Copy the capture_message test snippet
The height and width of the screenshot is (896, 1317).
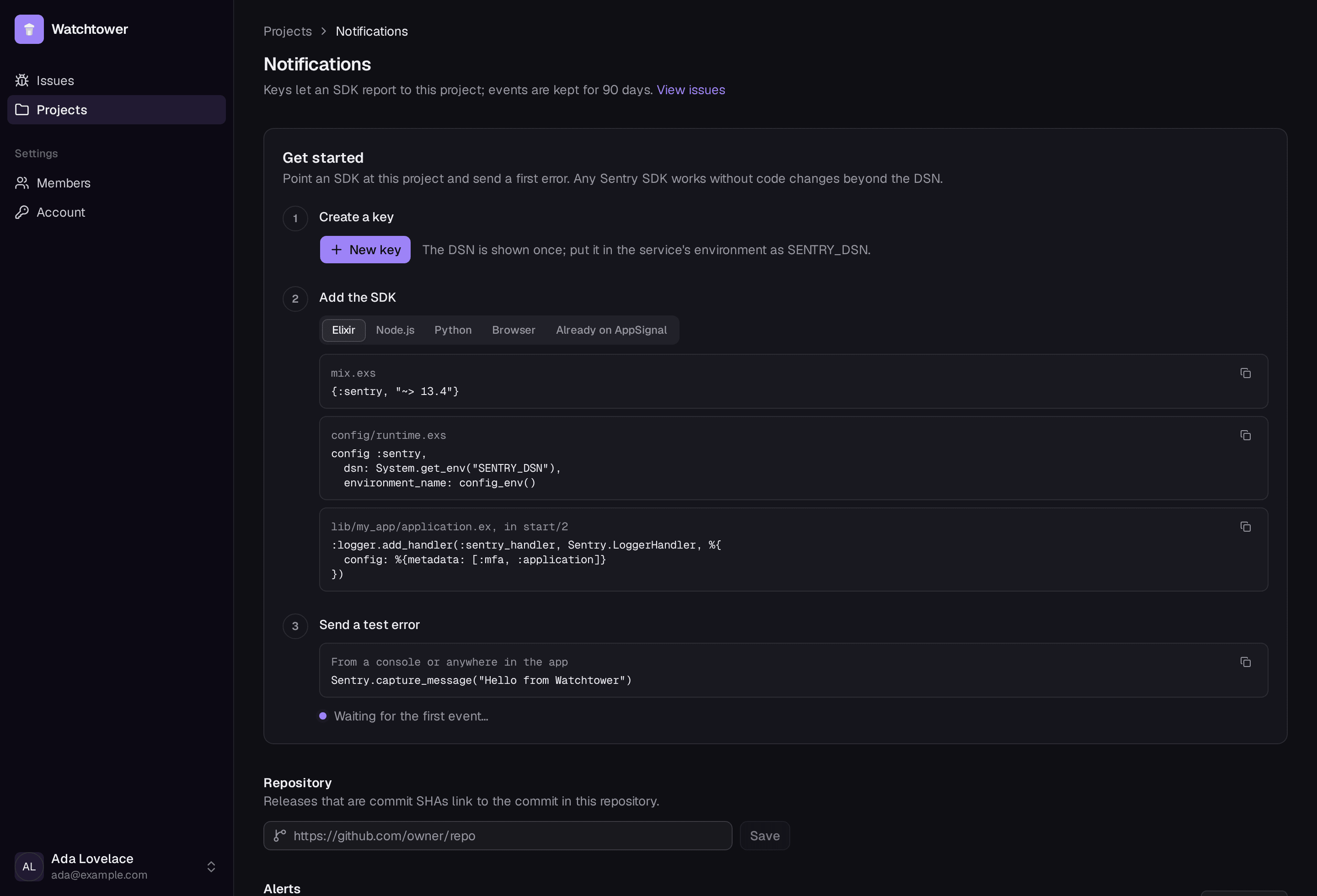click(x=1245, y=662)
